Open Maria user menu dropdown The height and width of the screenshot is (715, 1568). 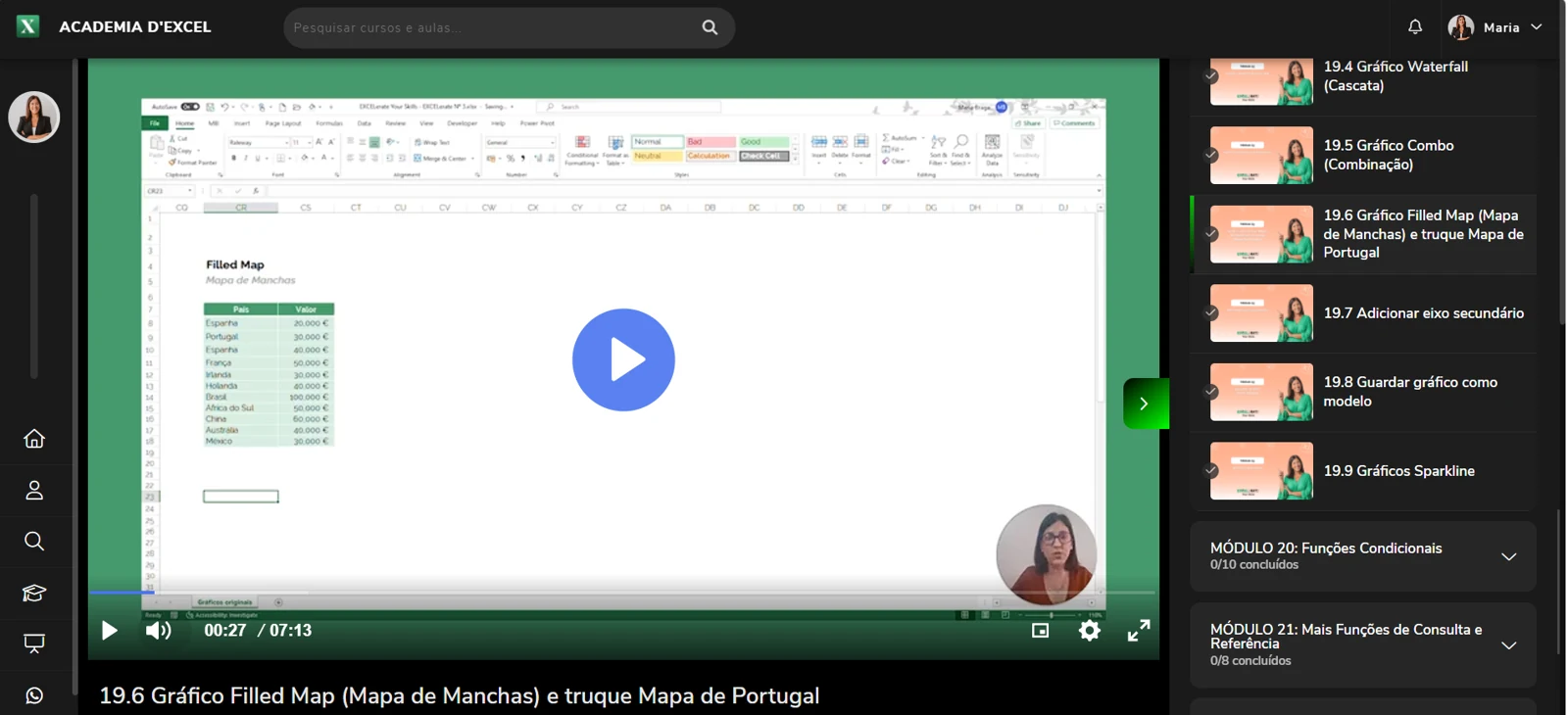tap(1495, 27)
